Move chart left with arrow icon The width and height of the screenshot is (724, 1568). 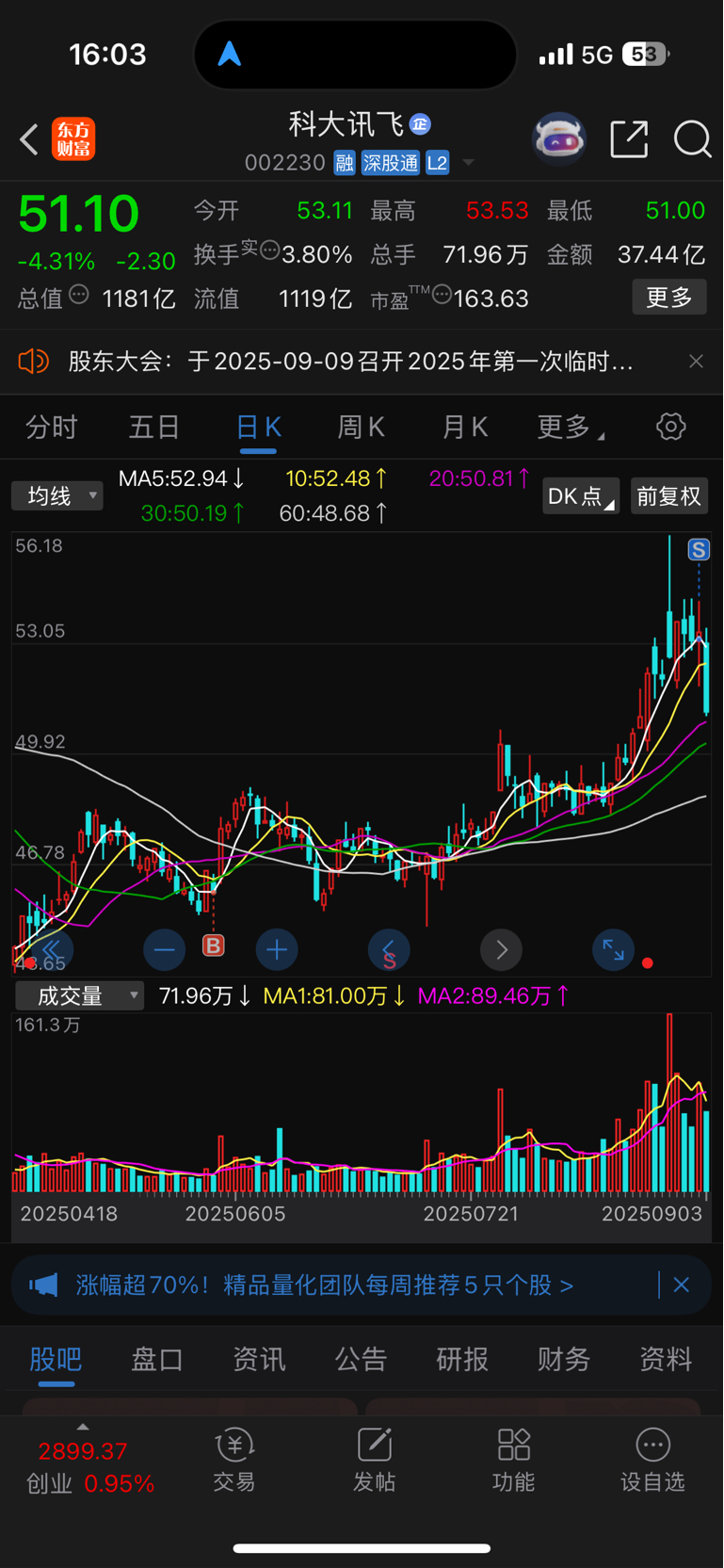click(x=389, y=950)
